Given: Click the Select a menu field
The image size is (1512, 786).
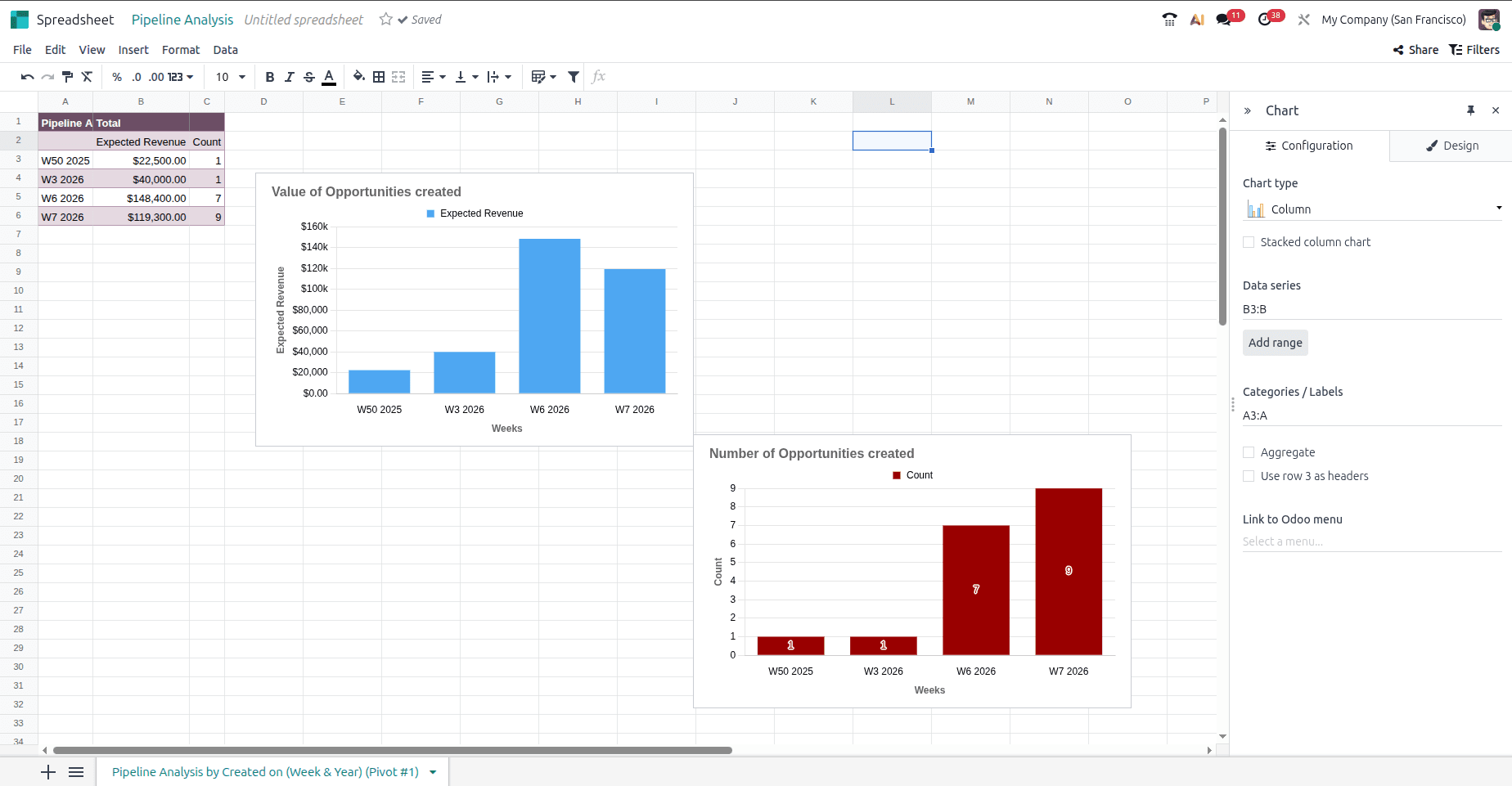Looking at the screenshot, I should coord(1372,541).
